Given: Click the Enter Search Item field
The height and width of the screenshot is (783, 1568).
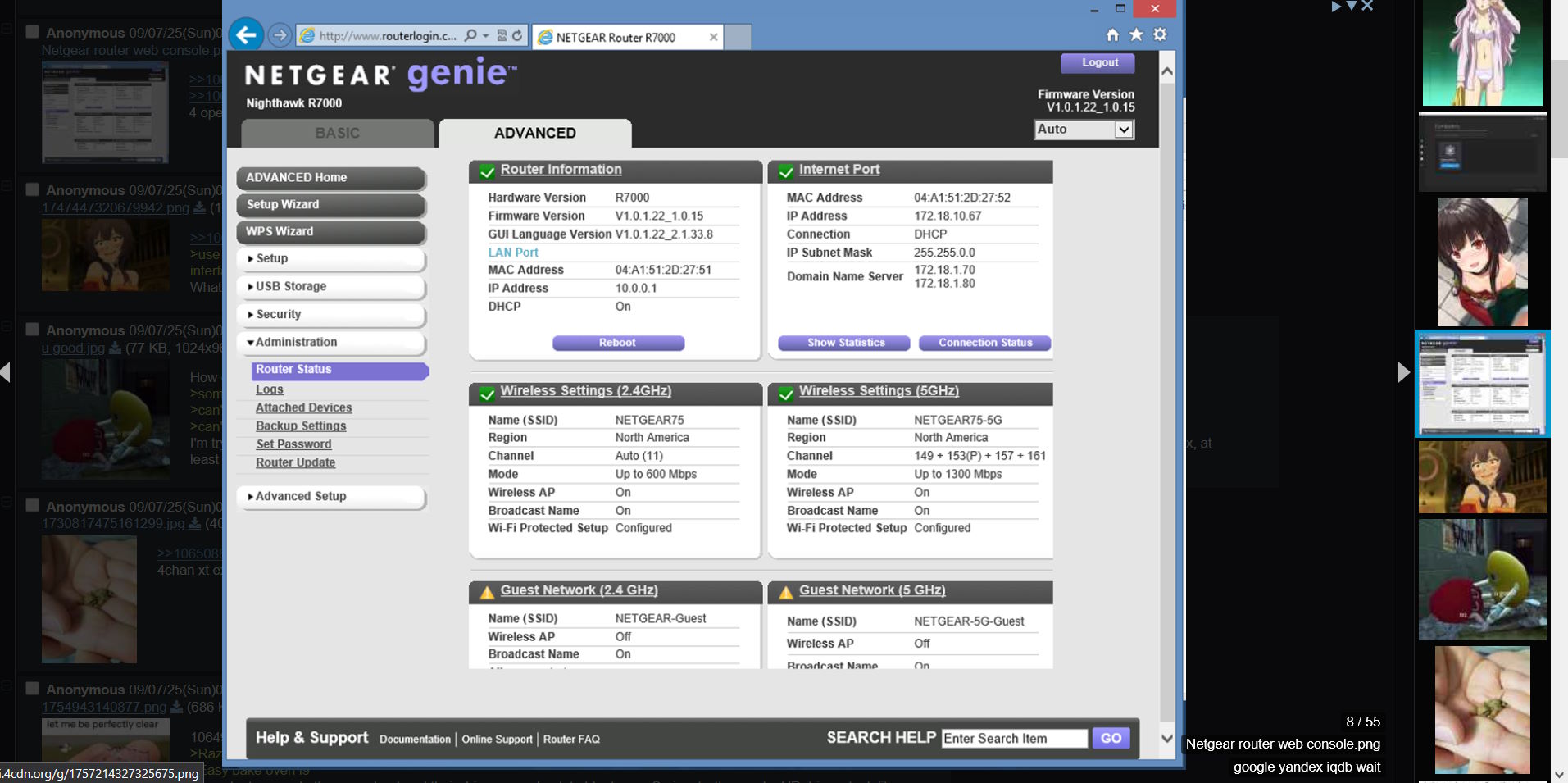Looking at the screenshot, I should coord(1014,738).
